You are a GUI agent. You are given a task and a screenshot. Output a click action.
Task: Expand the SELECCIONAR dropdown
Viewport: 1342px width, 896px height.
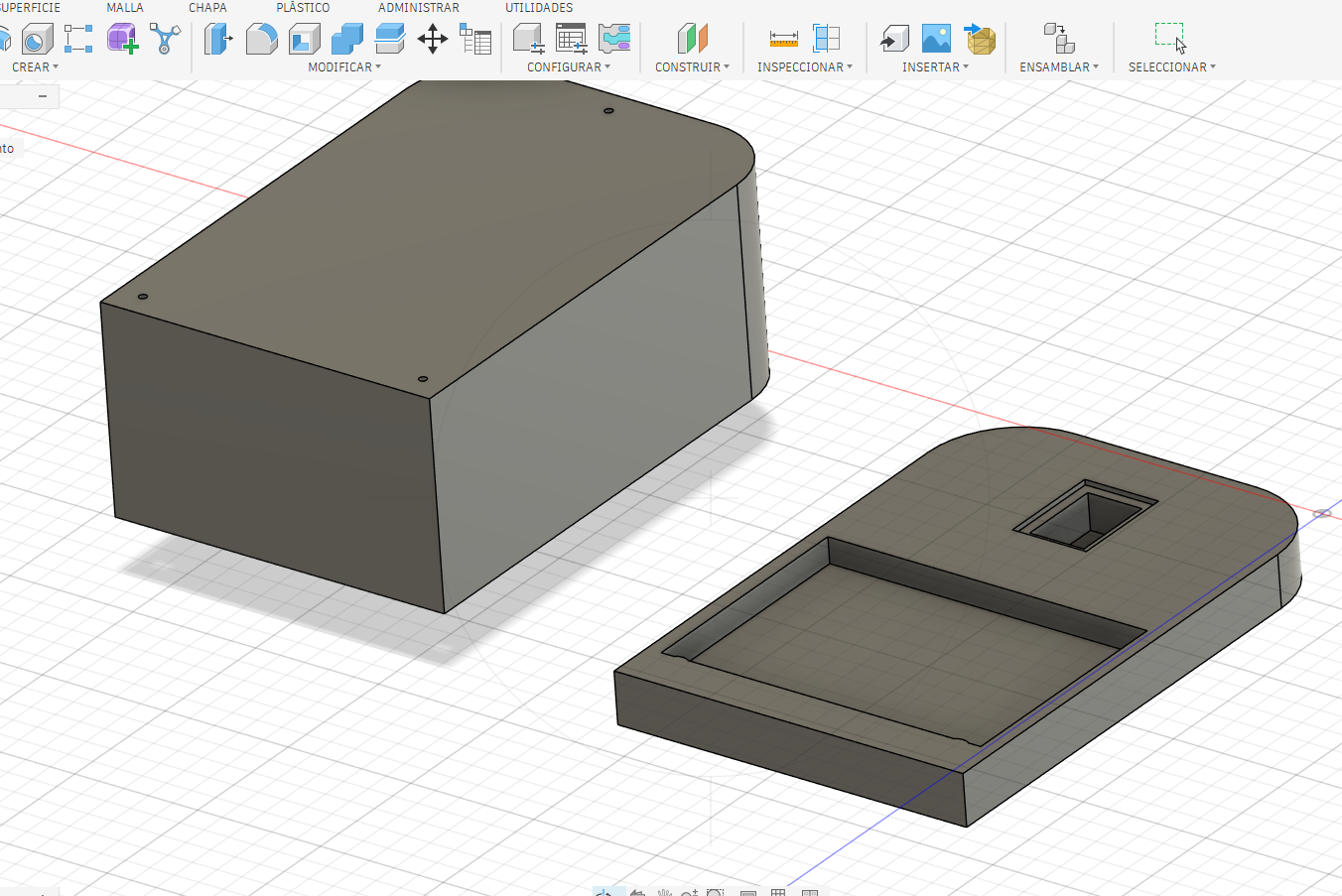point(1171,67)
